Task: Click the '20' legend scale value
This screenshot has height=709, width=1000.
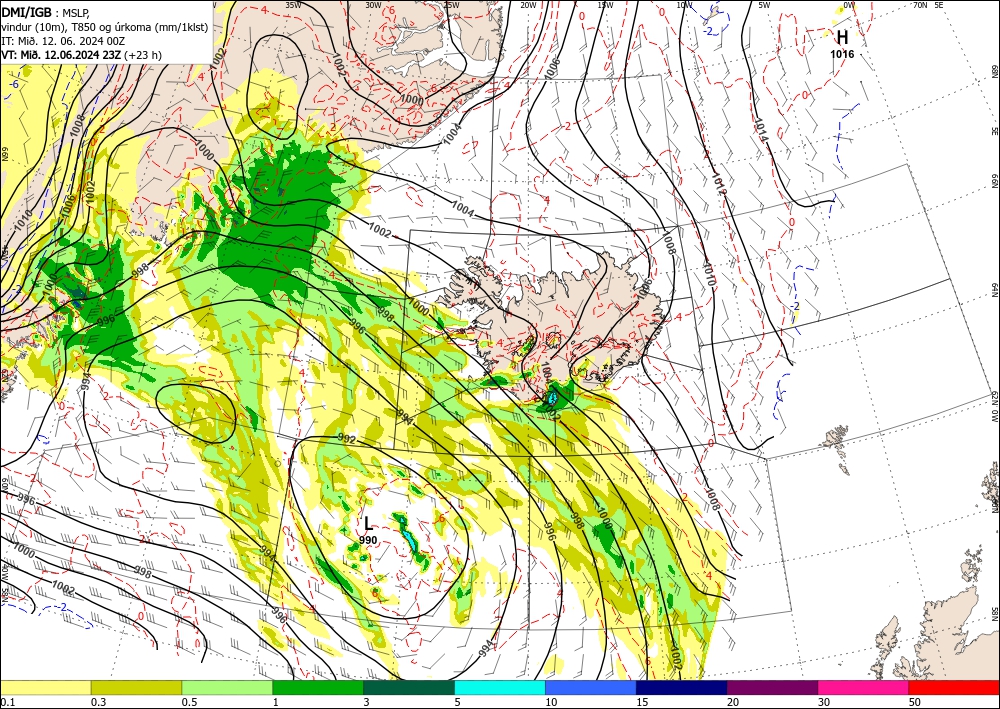Action: (x=733, y=702)
